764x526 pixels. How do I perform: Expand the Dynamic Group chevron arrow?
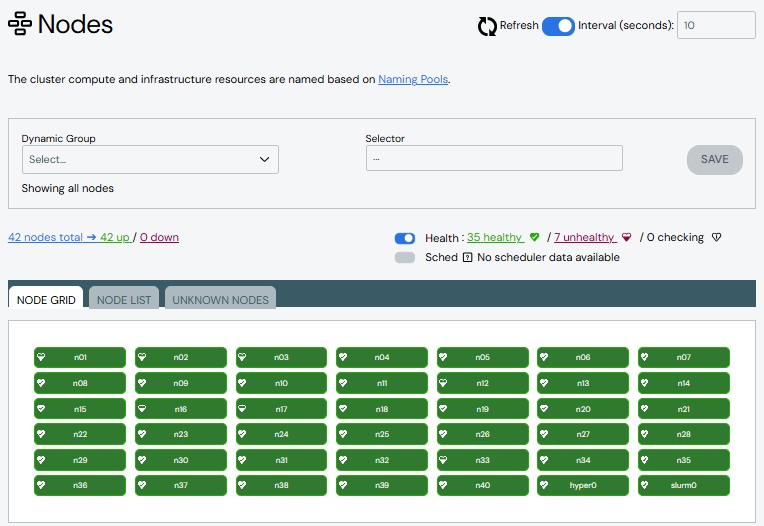coord(265,159)
